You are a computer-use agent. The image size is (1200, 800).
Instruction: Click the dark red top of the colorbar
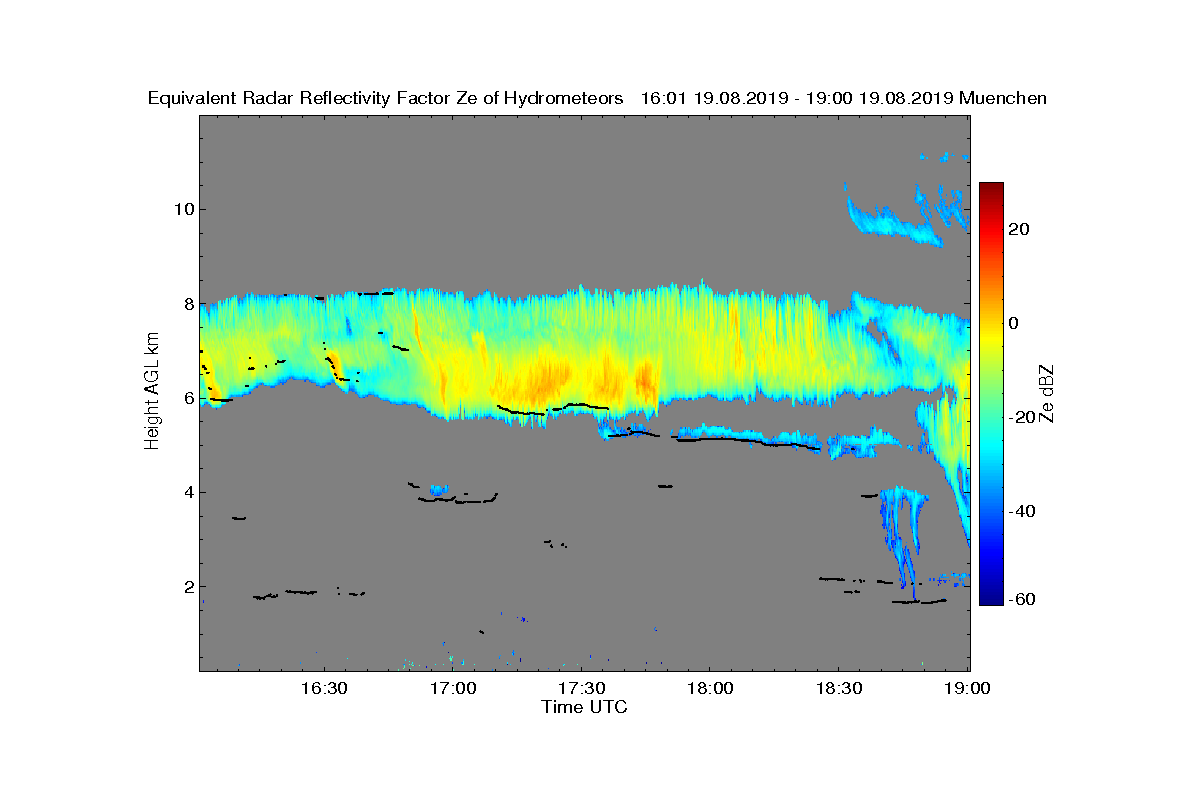click(x=991, y=190)
